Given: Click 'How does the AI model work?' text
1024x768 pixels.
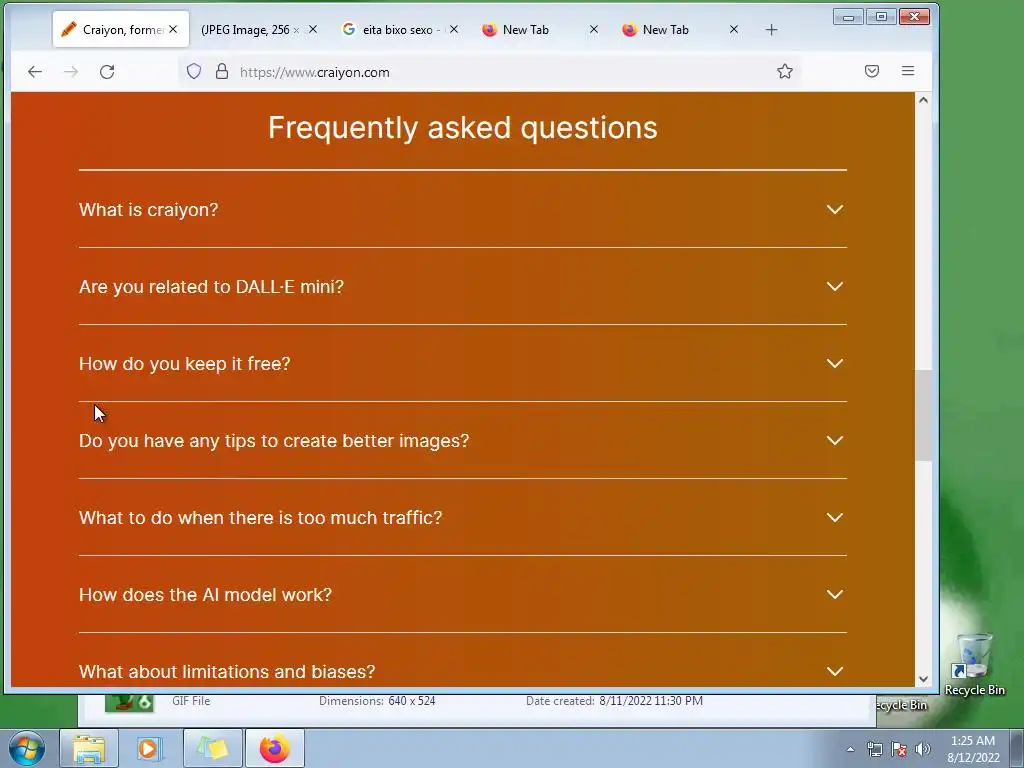Looking at the screenshot, I should [205, 595].
